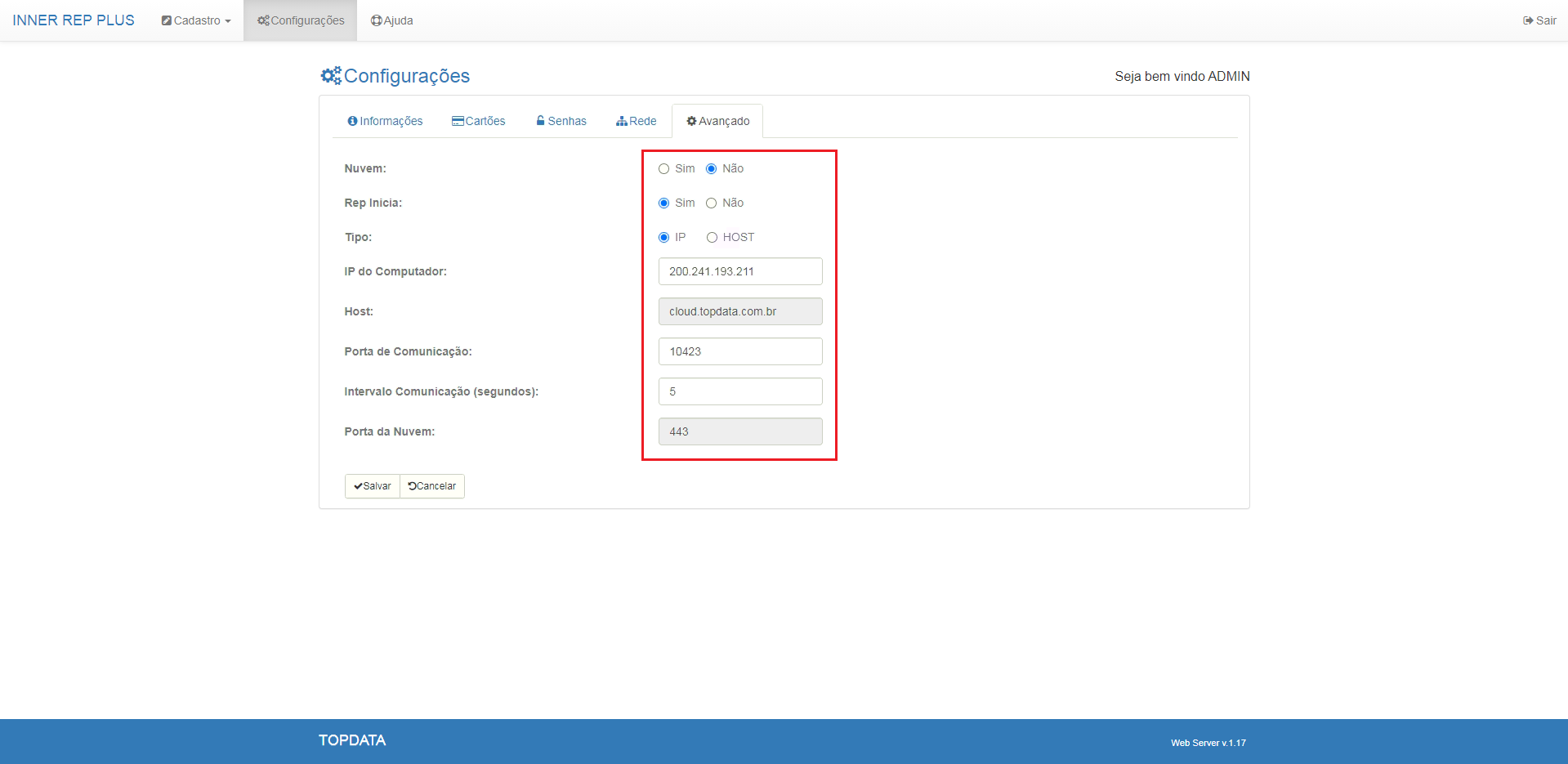
Task: Click the IP do Computador field
Action: 740,271
